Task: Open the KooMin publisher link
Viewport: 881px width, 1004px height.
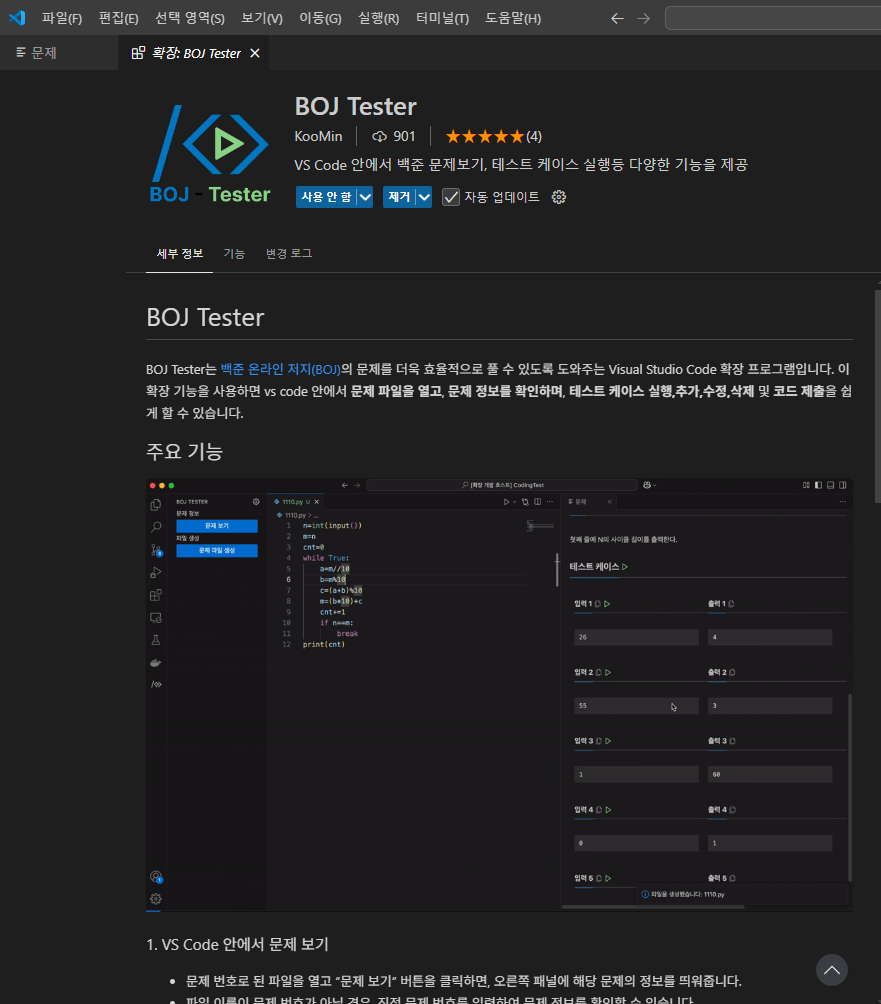Action: coord(318,136)
